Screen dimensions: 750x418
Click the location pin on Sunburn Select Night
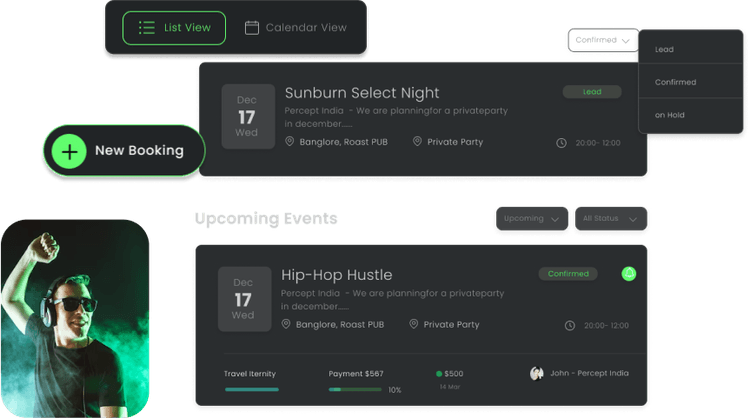(x=290, y=142)
